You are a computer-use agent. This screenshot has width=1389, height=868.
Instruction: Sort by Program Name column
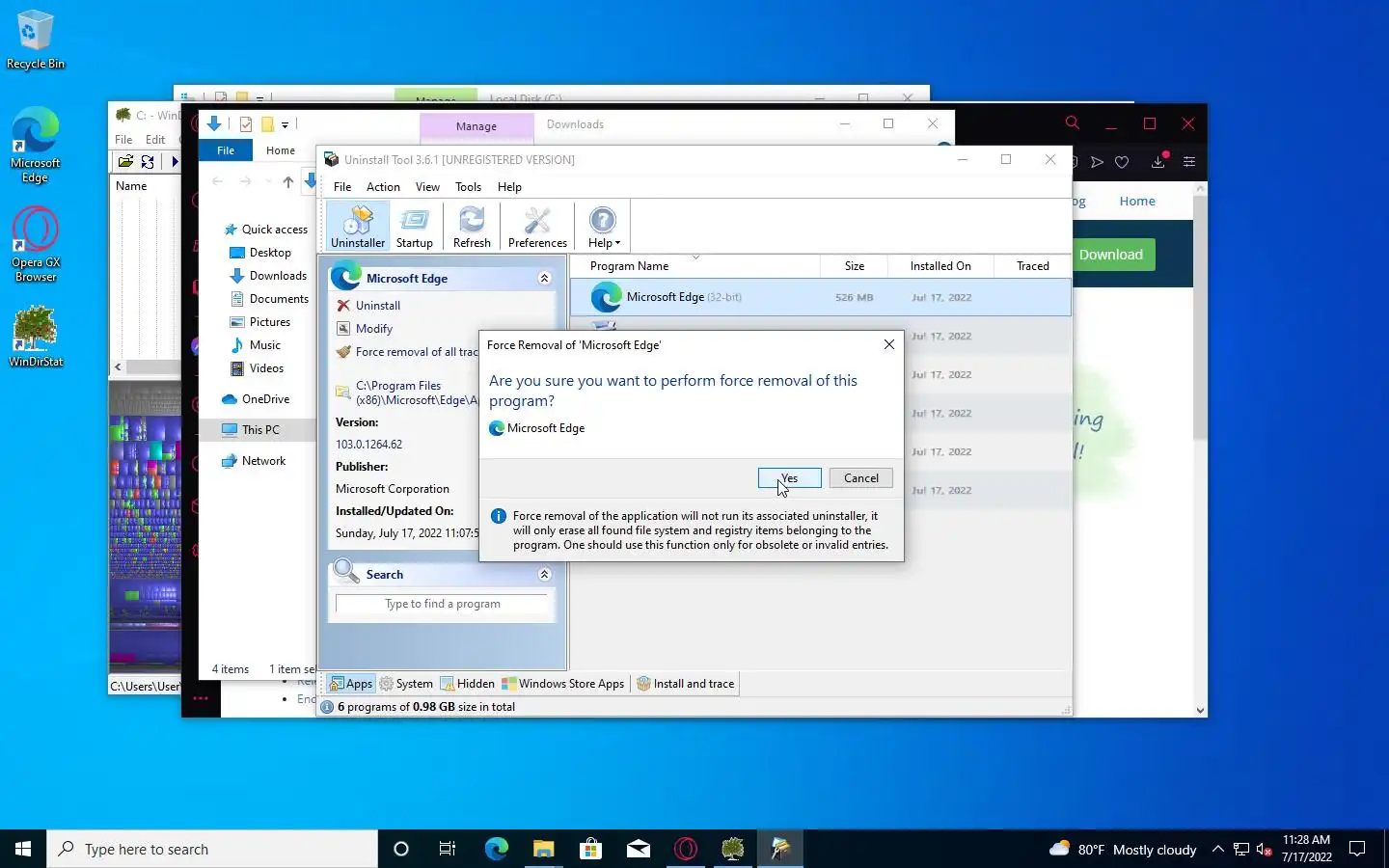pyautogui.click(x=694, y=266)
